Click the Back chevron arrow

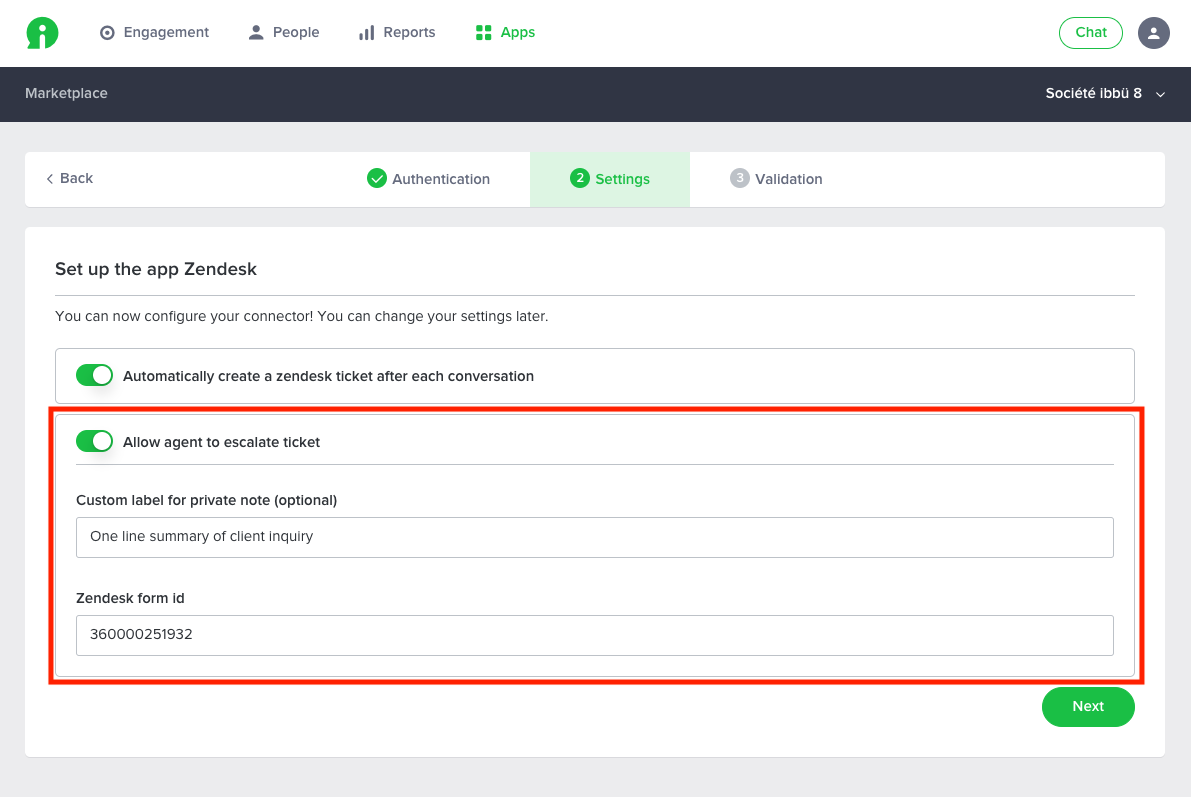(49, 179)
